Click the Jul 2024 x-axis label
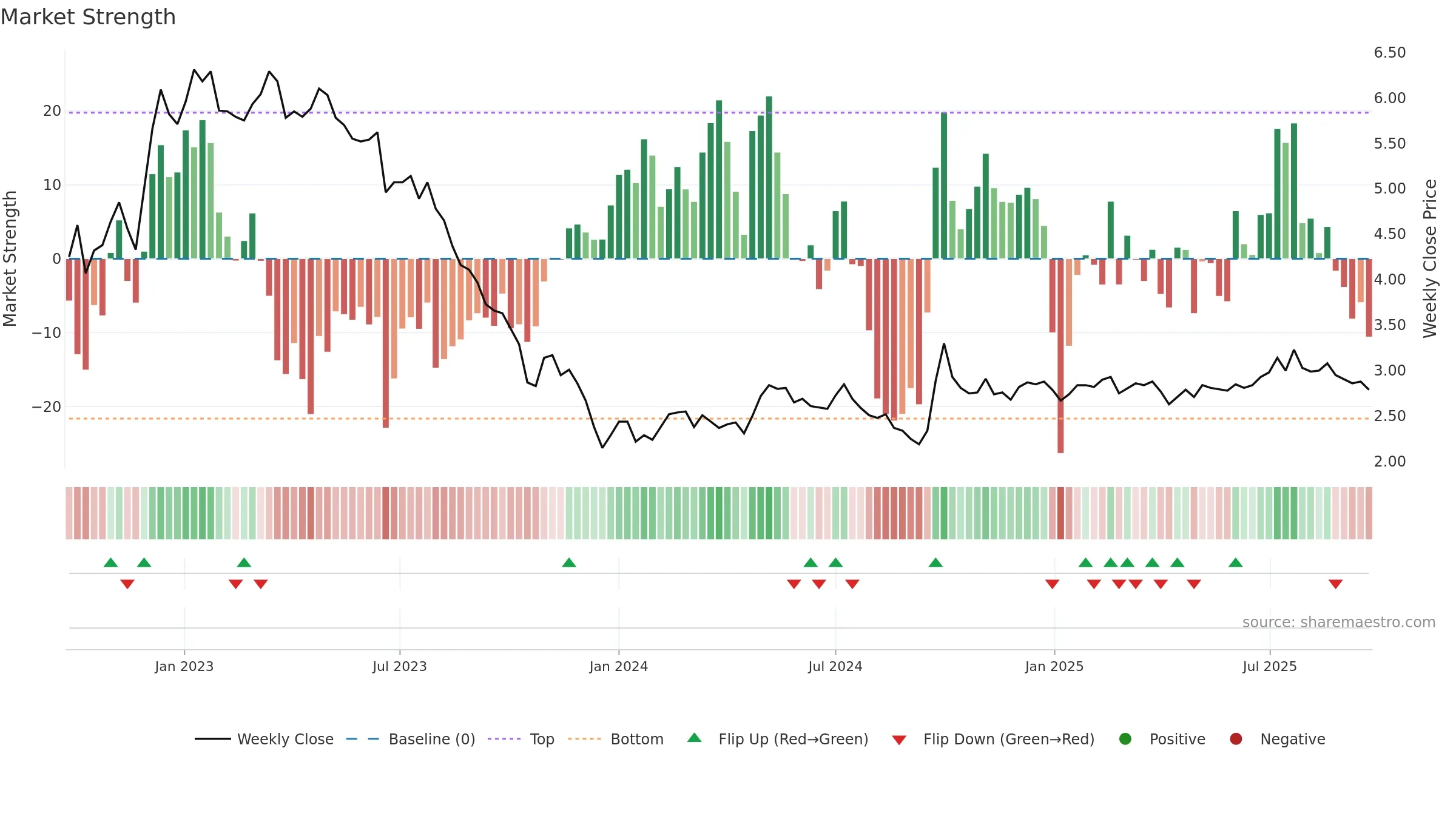The width and height of the screenshot is (1456, 819). point(835,666)
